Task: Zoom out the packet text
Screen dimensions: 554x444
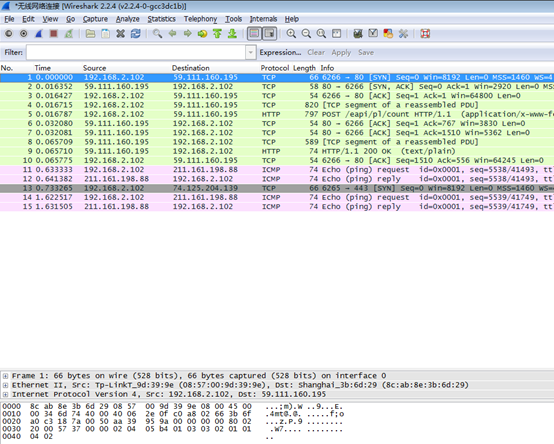Action: coord(306,34)
